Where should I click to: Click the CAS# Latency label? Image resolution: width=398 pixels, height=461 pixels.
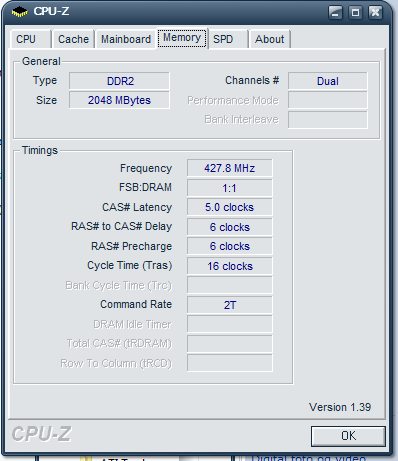coord(137,207)
